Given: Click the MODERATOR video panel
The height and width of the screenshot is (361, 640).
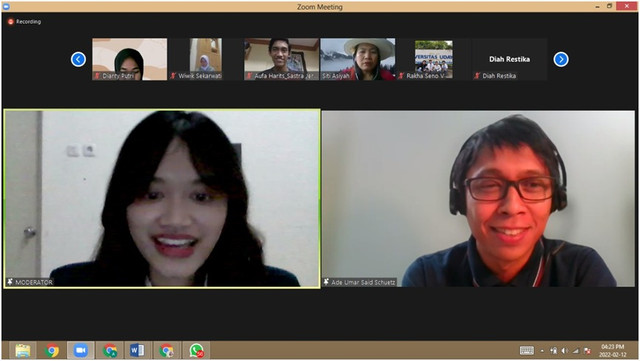Looking at the screenshot, I should pos(162,198).
